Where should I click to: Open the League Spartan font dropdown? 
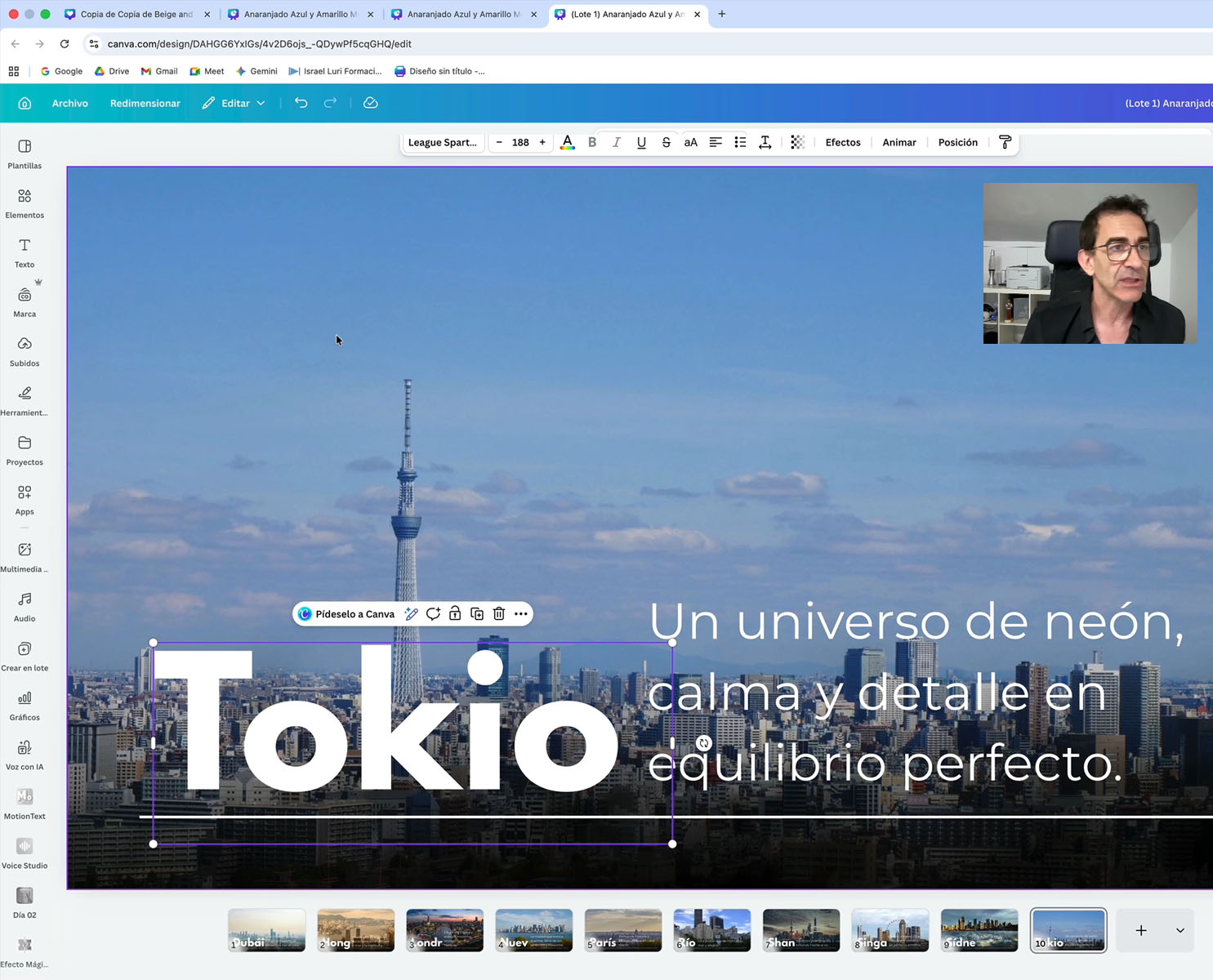coord(443,142)
